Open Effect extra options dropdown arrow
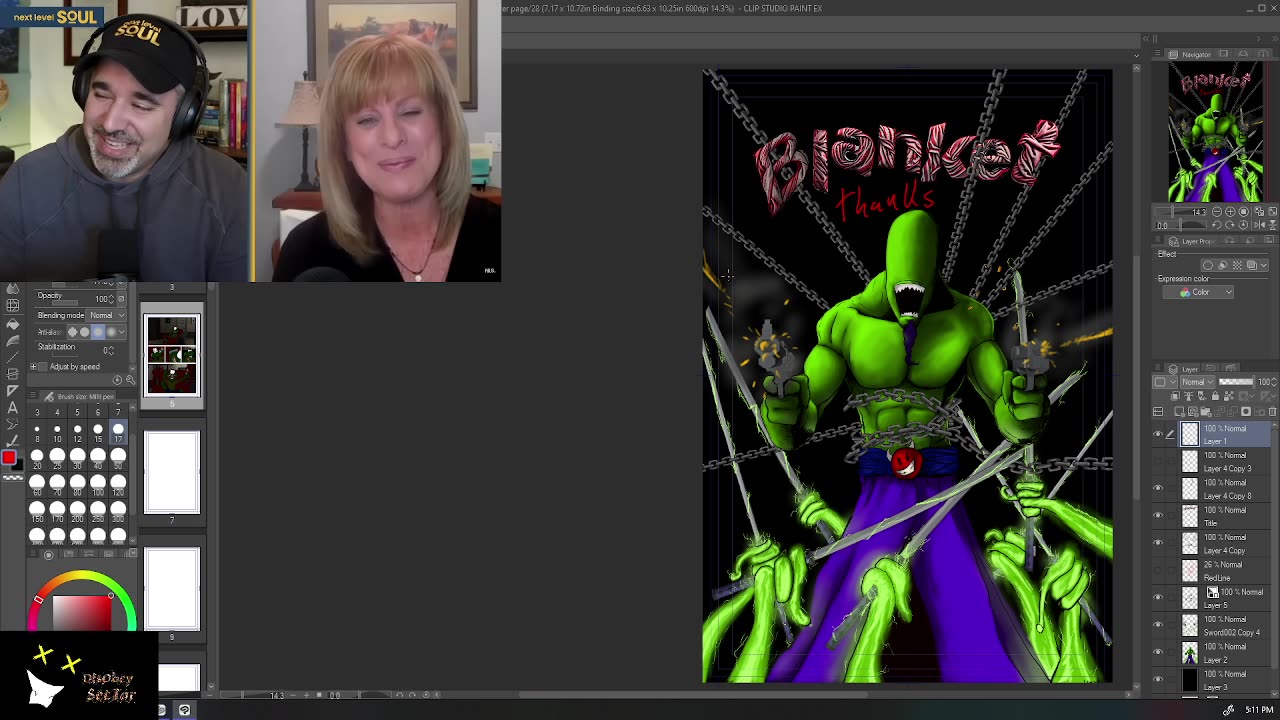Image resolution: width=1280 pixels, height=720 pixels. [1264, 265]
